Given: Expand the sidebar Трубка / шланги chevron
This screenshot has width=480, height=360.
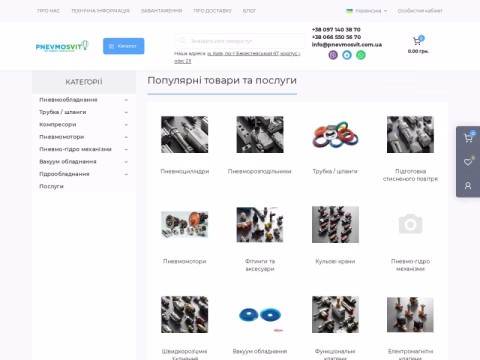Looking at the screenshot, I should pos(126,112).
